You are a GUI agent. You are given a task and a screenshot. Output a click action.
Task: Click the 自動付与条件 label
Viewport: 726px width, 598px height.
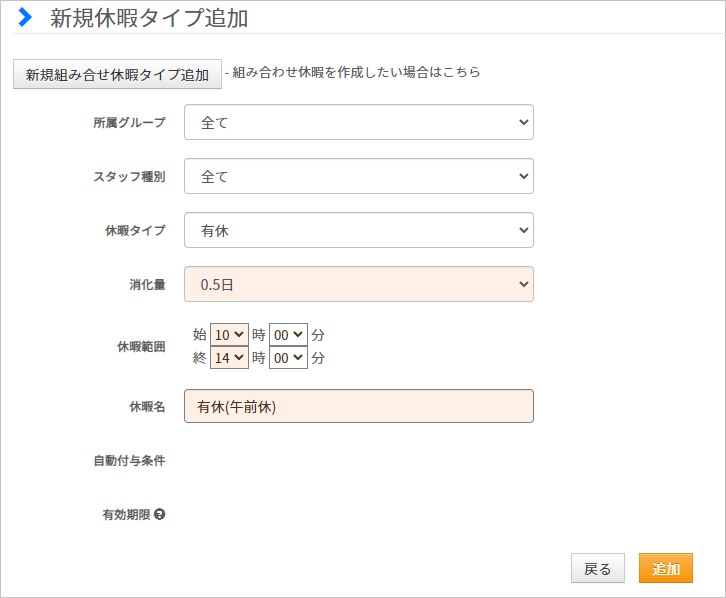click(129, 461)
